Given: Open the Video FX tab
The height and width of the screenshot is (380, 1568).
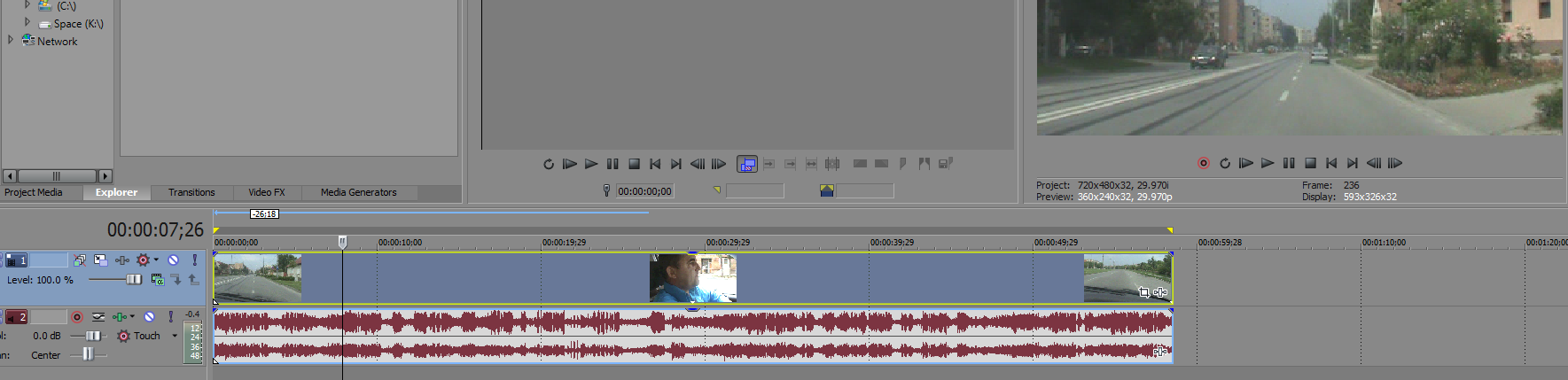Looking at the screenshot, I should 267,192.
